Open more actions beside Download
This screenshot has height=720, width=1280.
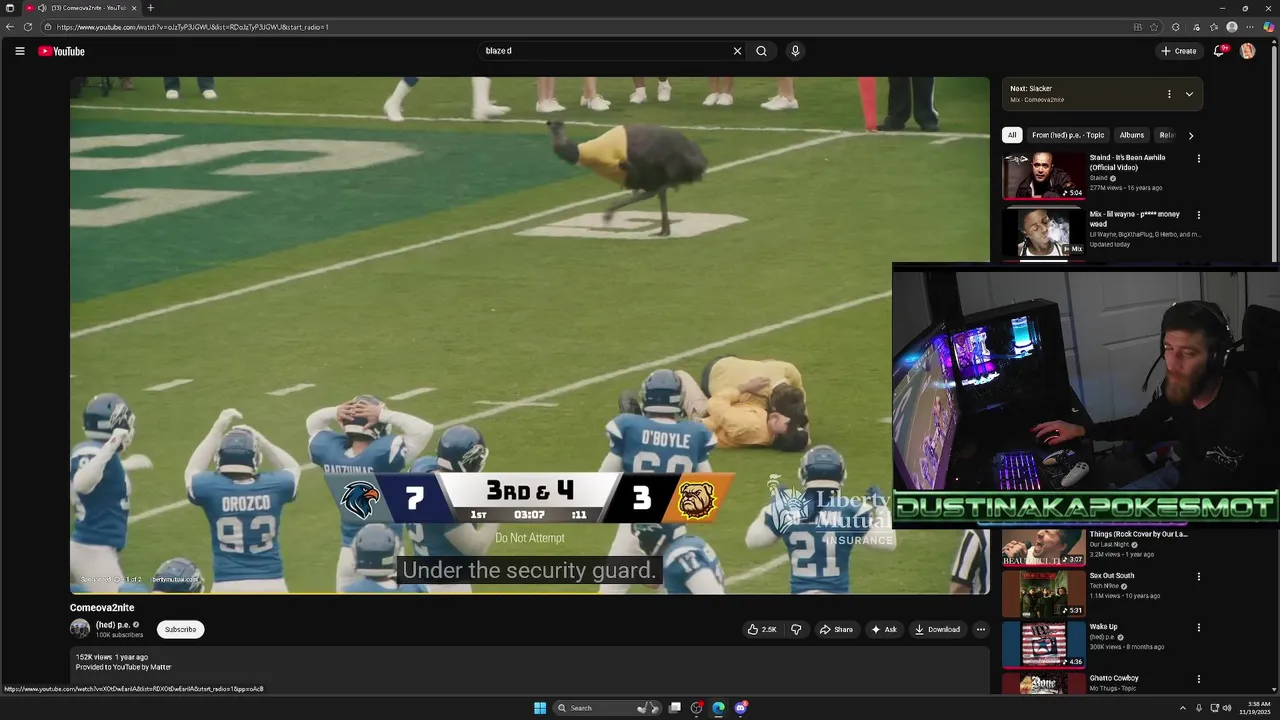point(980,629)
